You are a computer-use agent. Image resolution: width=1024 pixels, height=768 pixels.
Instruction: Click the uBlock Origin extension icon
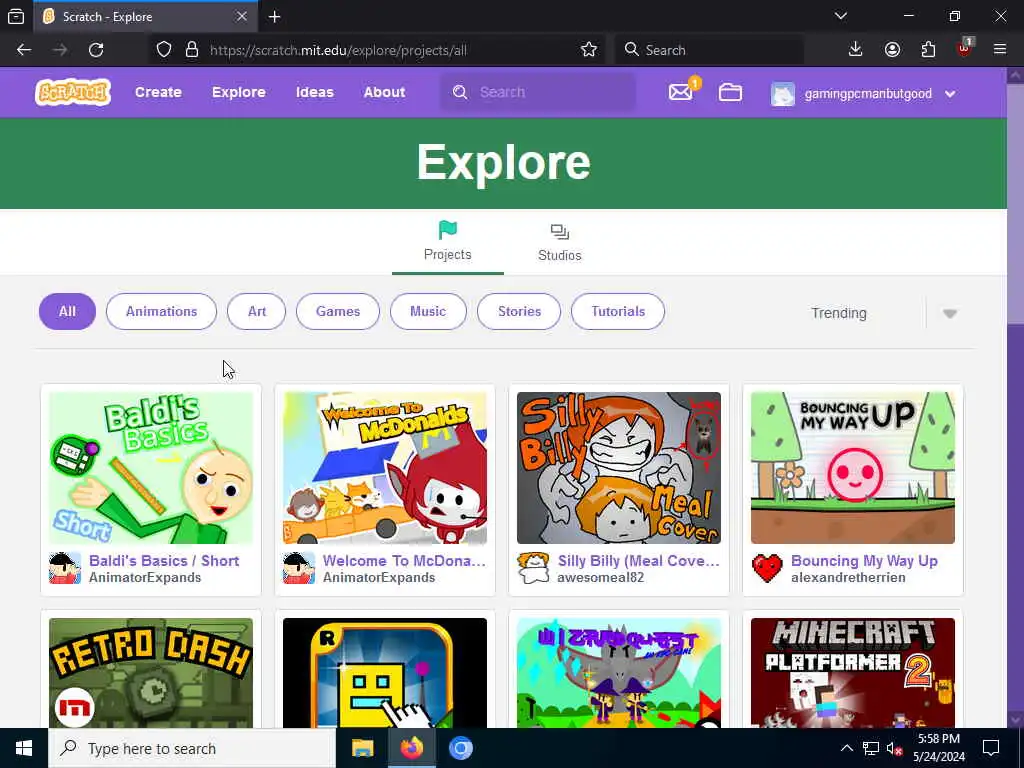tap(965, 48)
